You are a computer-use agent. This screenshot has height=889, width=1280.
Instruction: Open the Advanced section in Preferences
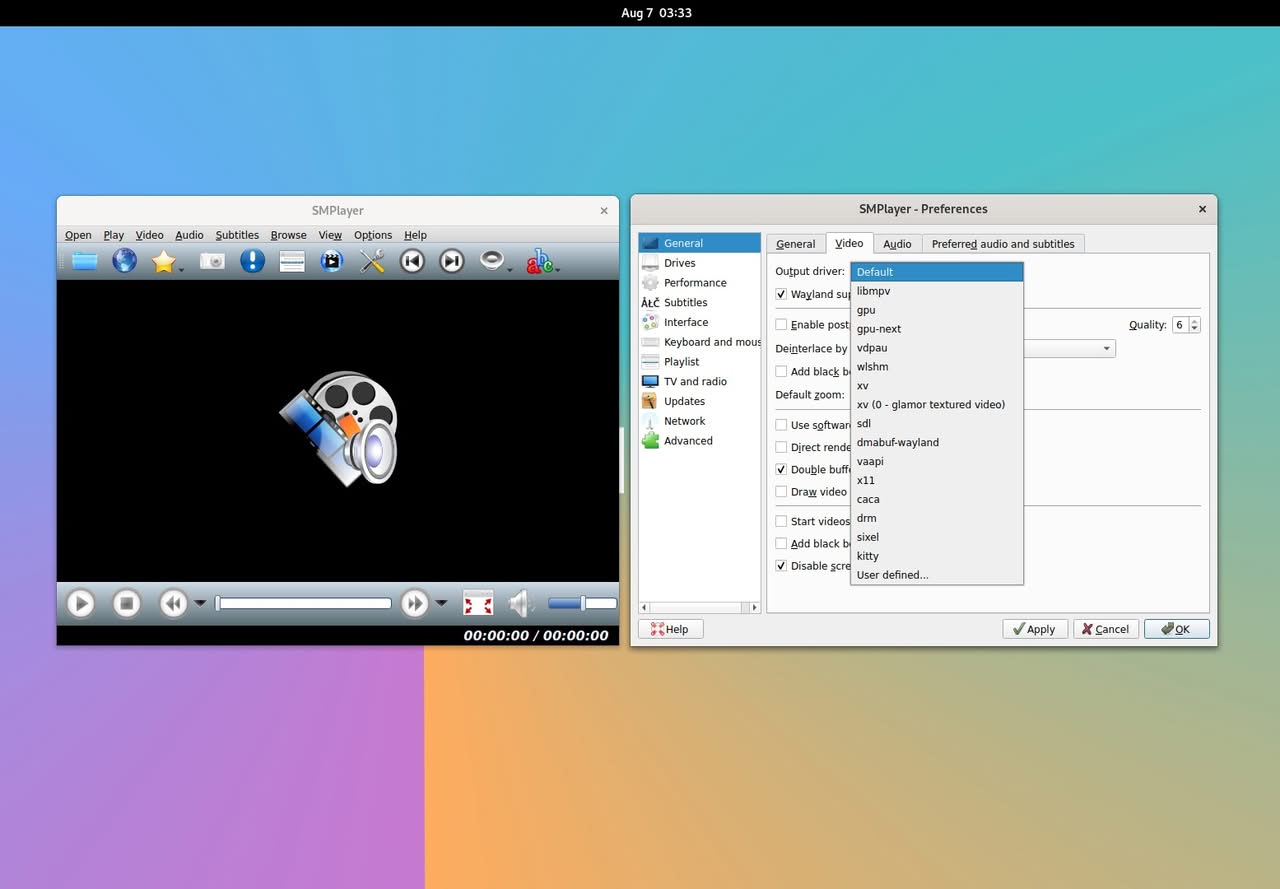[x=699, y=441]
